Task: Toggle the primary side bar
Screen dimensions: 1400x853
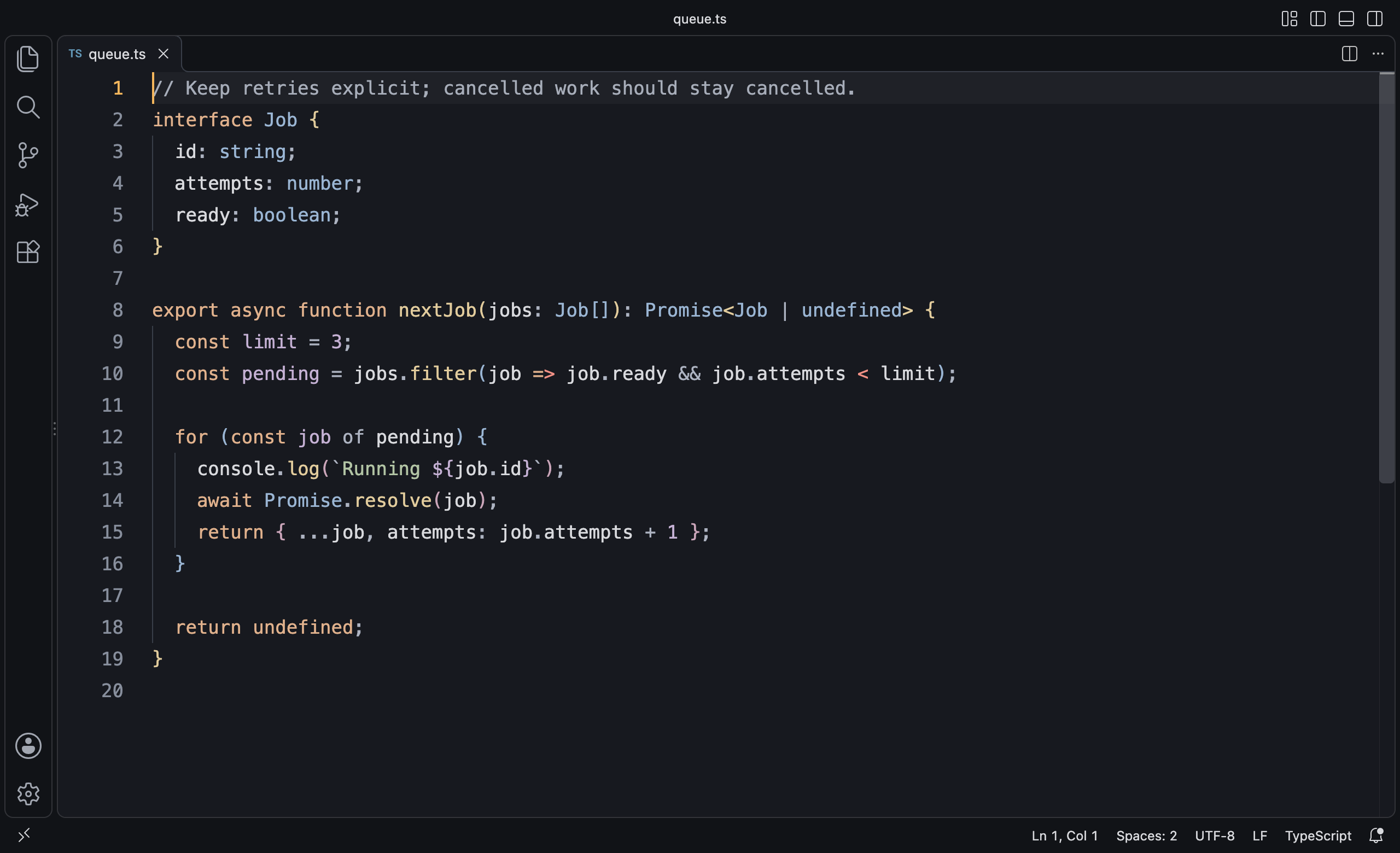Action: coord(1317,19)
